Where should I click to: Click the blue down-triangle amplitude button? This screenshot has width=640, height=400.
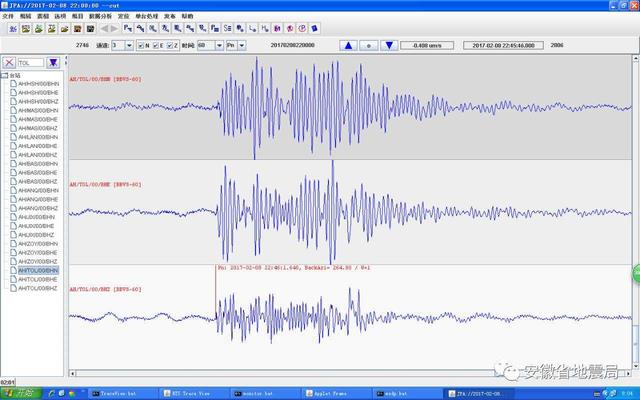point(389,45)
